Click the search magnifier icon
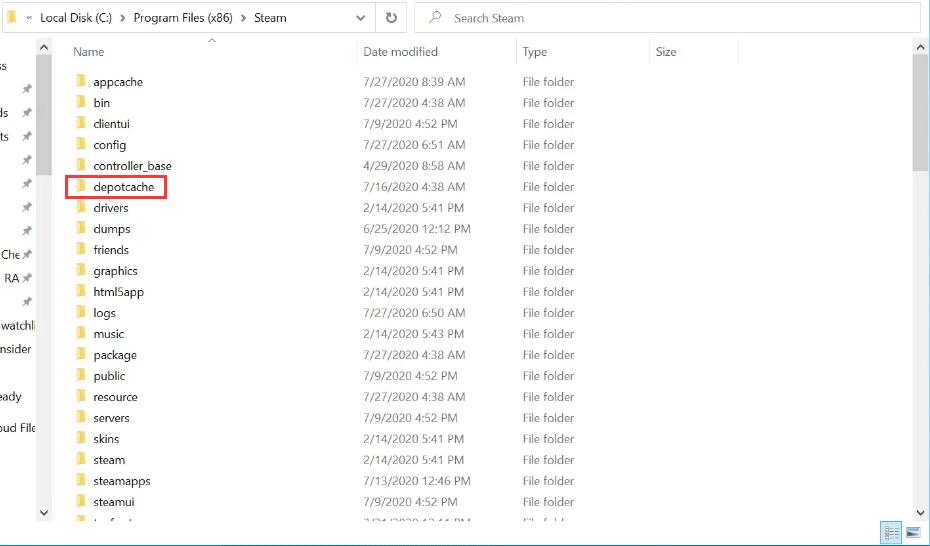930x546 pixels. [435, 18]
